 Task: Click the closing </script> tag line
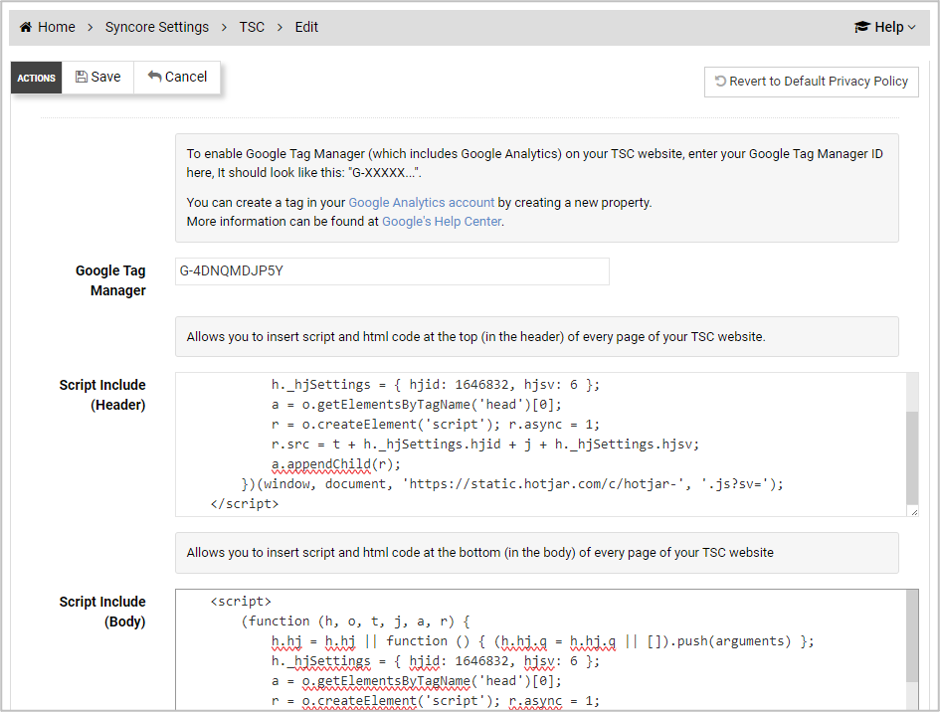pos(245,503)
